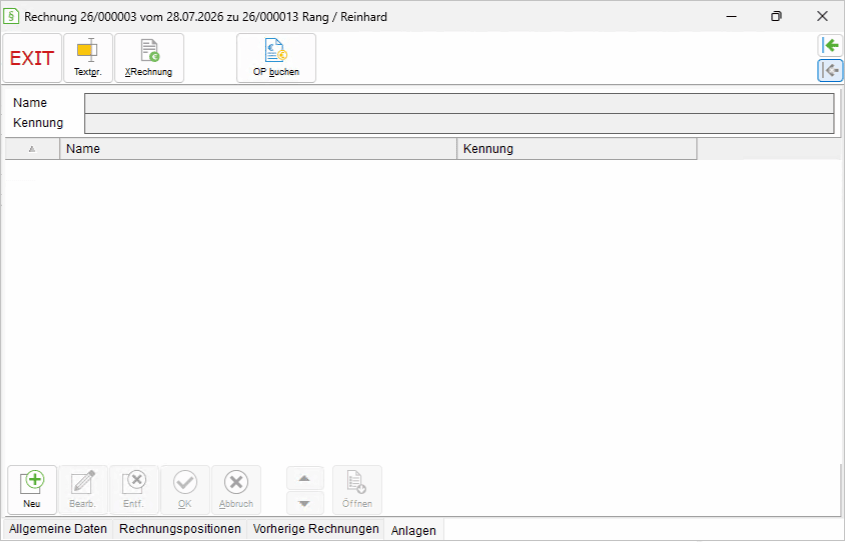Move entry up with the up arrow
This screenshot has width=845, height=542.
[304, 478]
